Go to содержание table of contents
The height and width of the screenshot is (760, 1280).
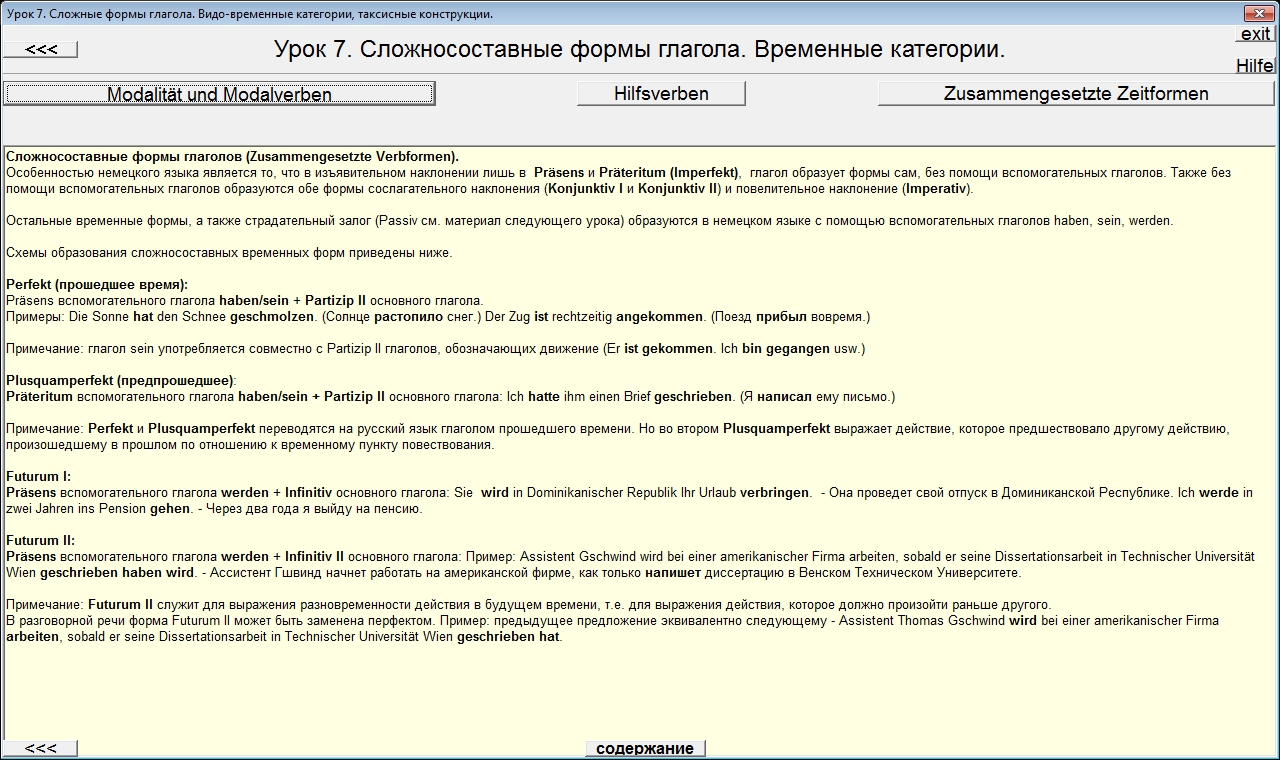click(x=645, y=748)
